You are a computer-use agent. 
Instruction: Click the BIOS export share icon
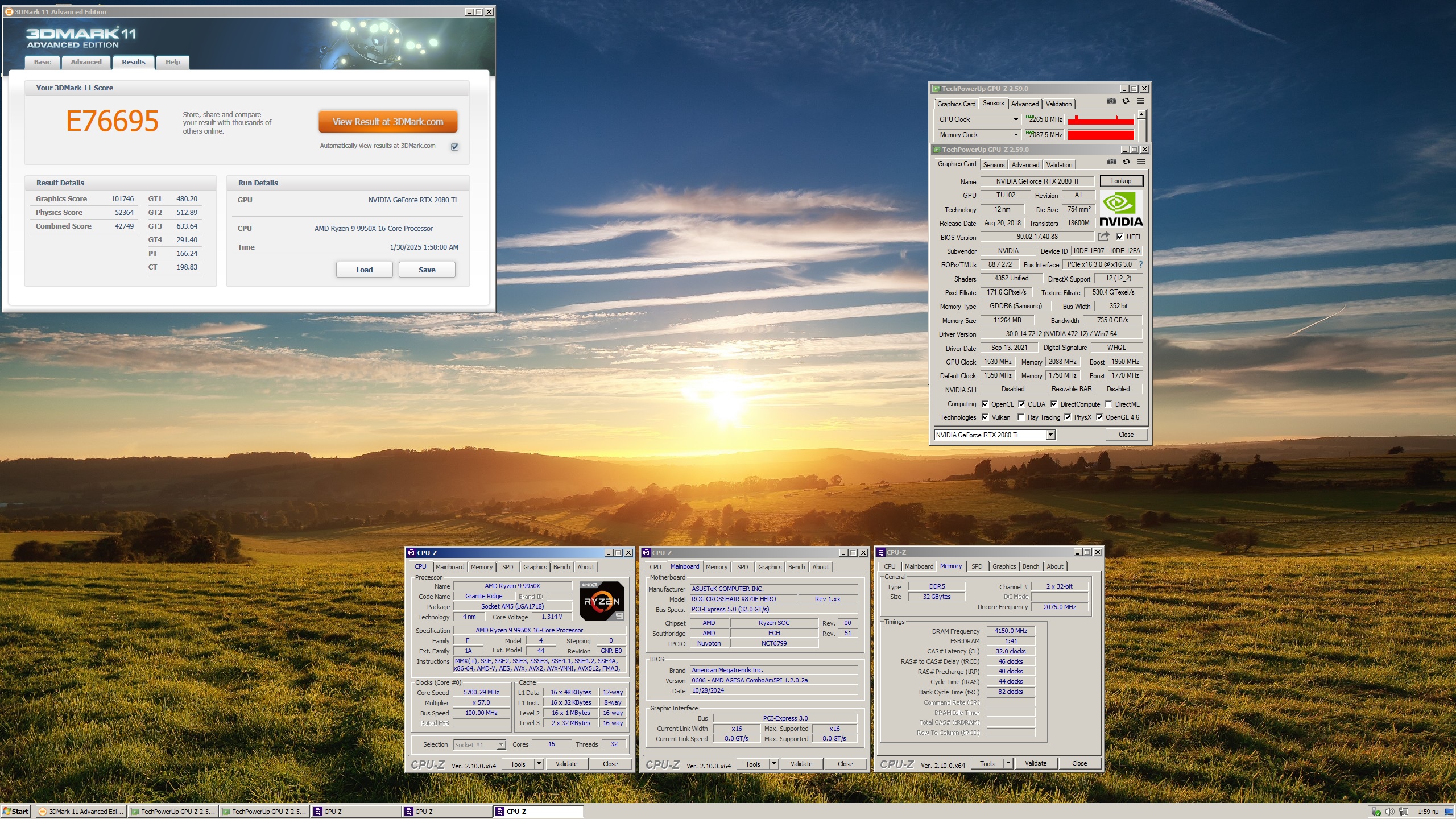click(1104, 237)
